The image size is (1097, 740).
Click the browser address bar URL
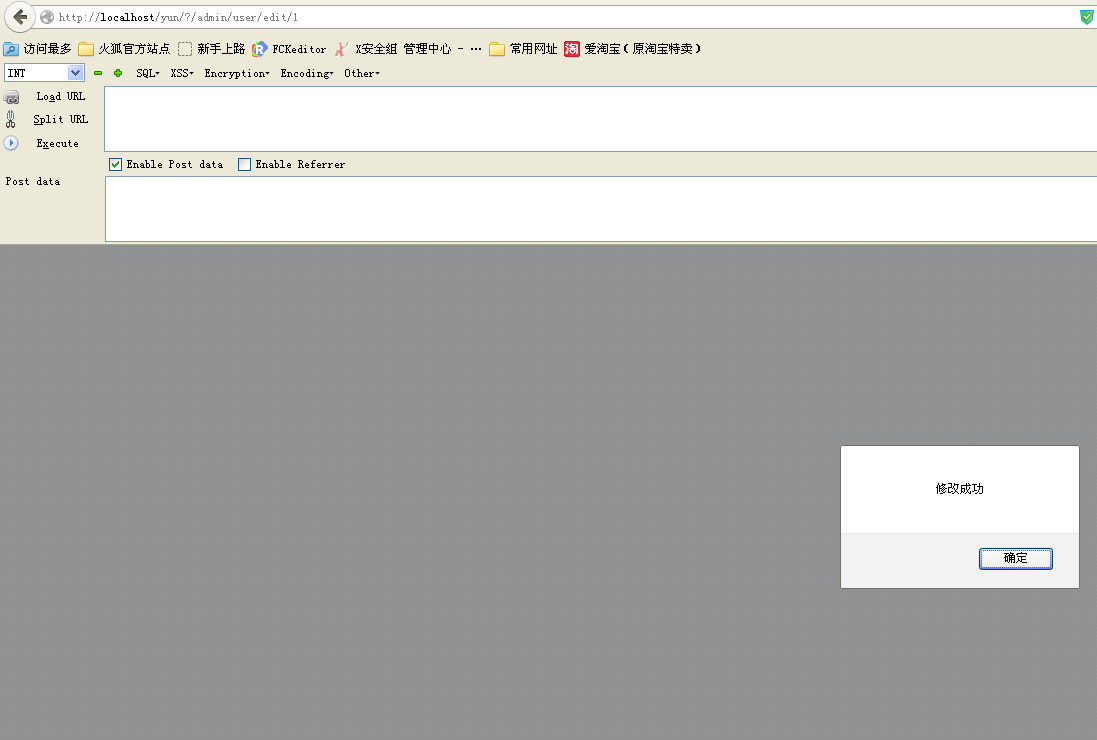point(178,17)
